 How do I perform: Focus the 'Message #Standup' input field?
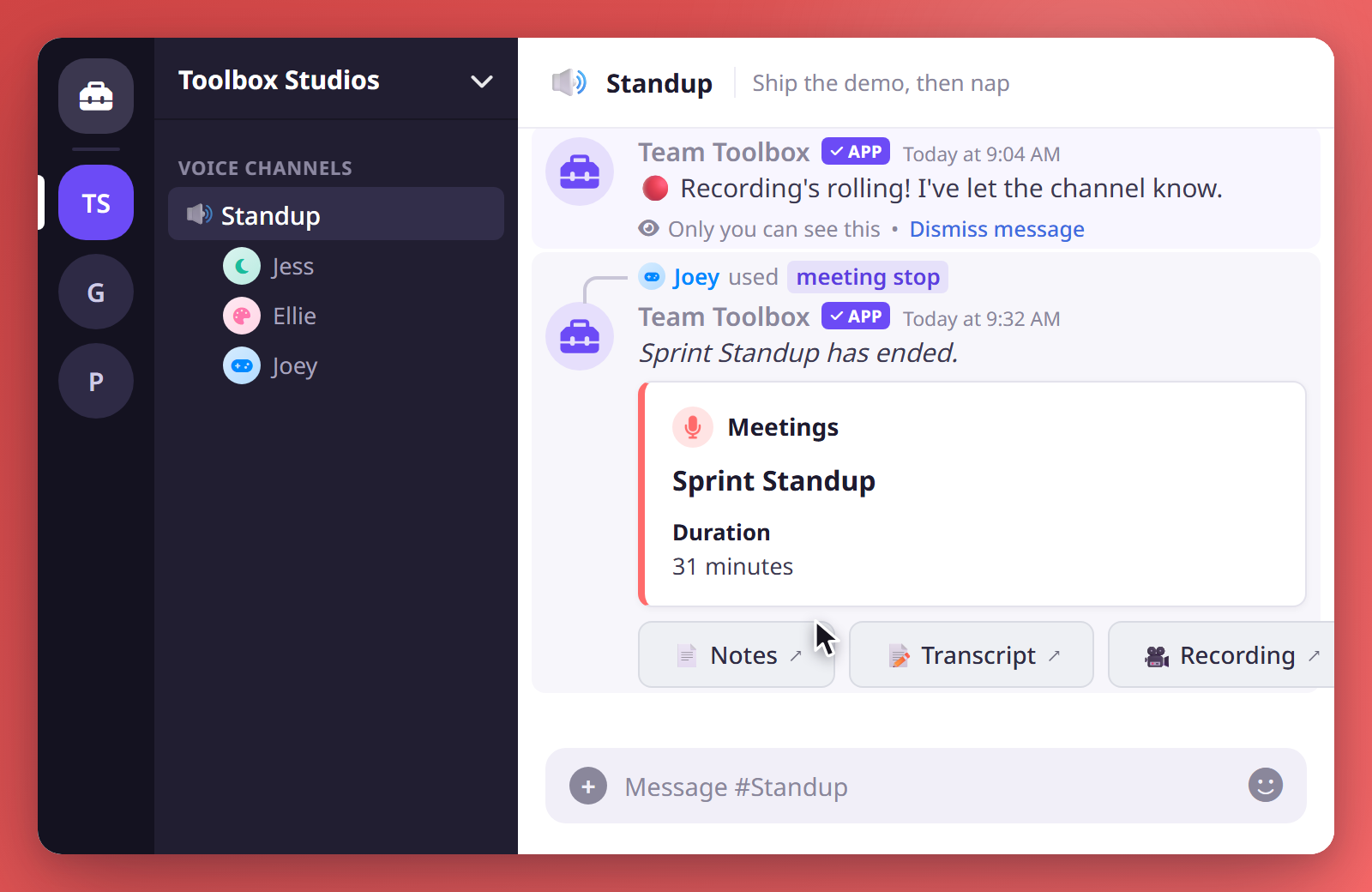tap(926, 787)
